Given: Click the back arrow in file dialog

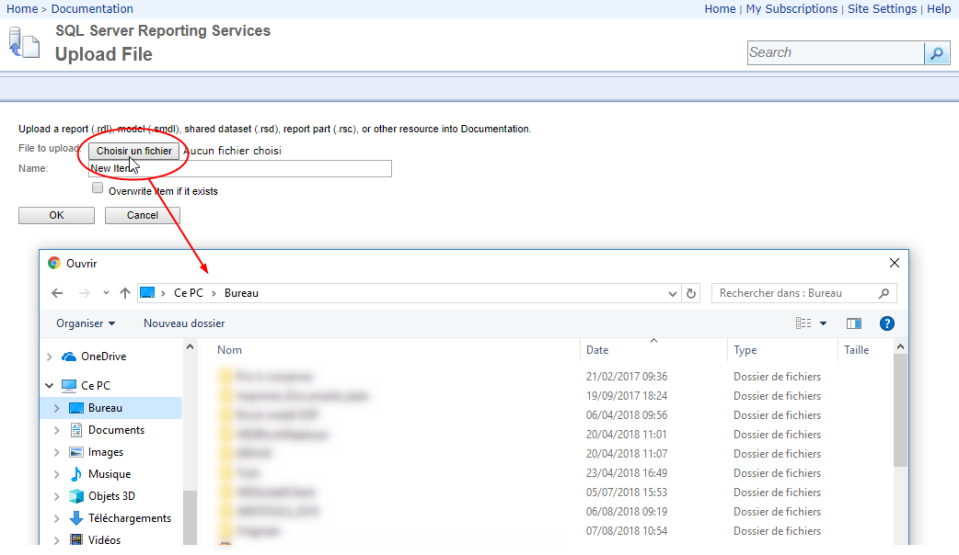Looking at the screenshot, I should tap(57, 293).
